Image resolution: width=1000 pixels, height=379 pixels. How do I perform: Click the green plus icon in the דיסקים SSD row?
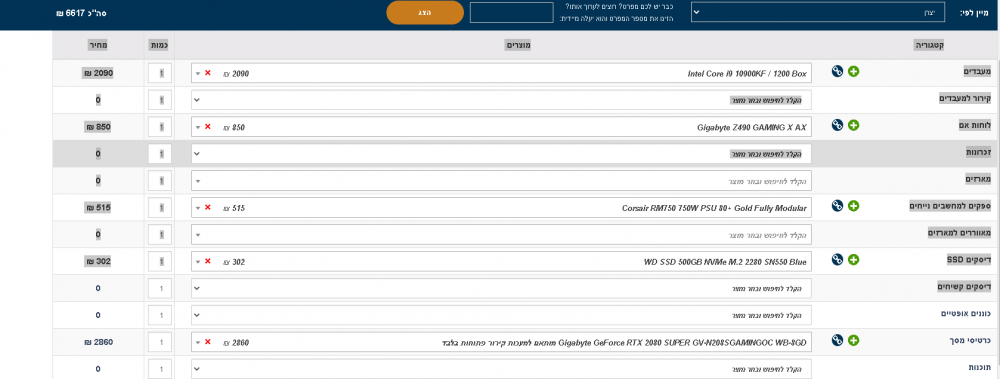(x=853, y=259)
